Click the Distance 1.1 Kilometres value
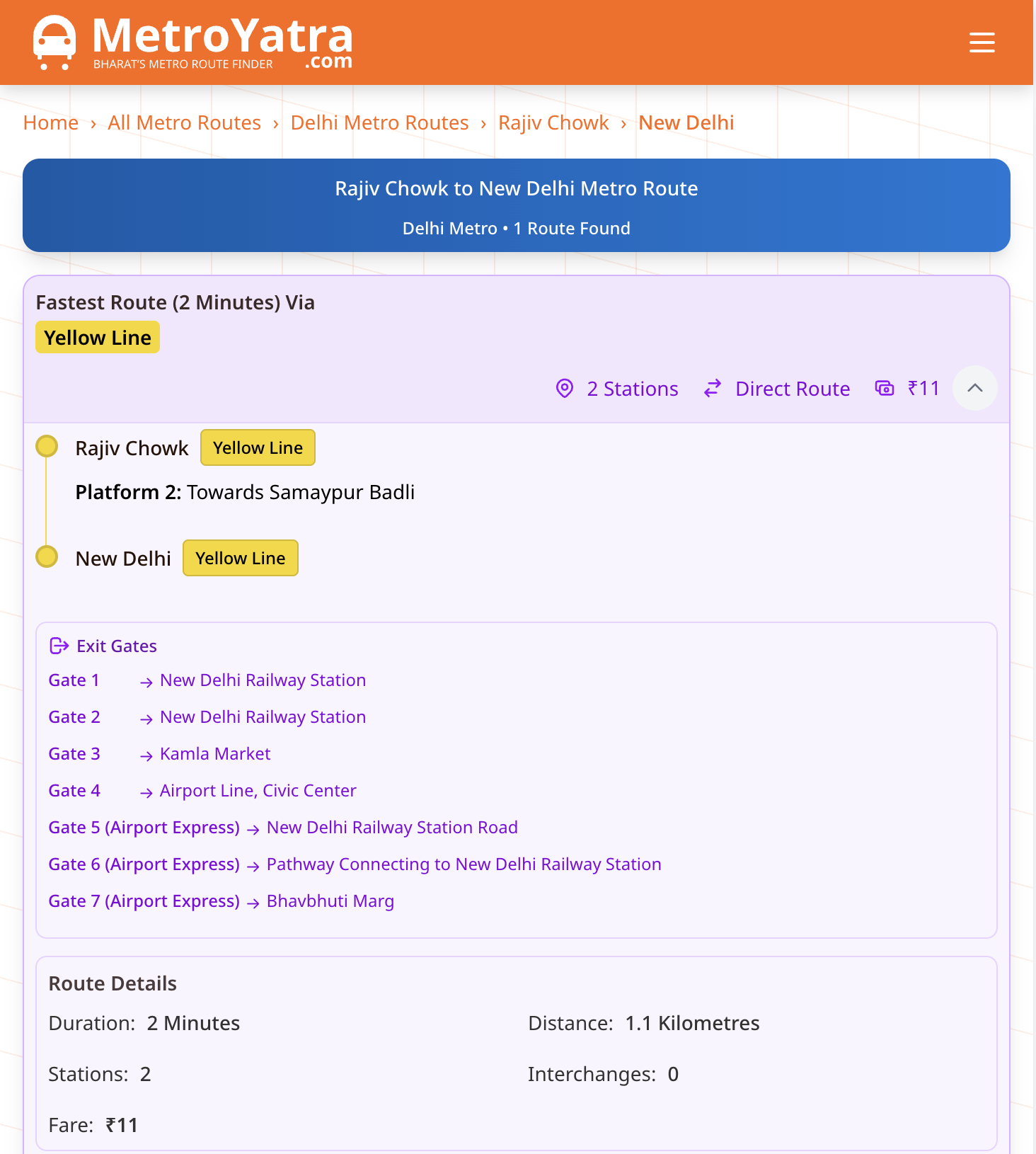1036x1154 pixels. coord(692,1023)
